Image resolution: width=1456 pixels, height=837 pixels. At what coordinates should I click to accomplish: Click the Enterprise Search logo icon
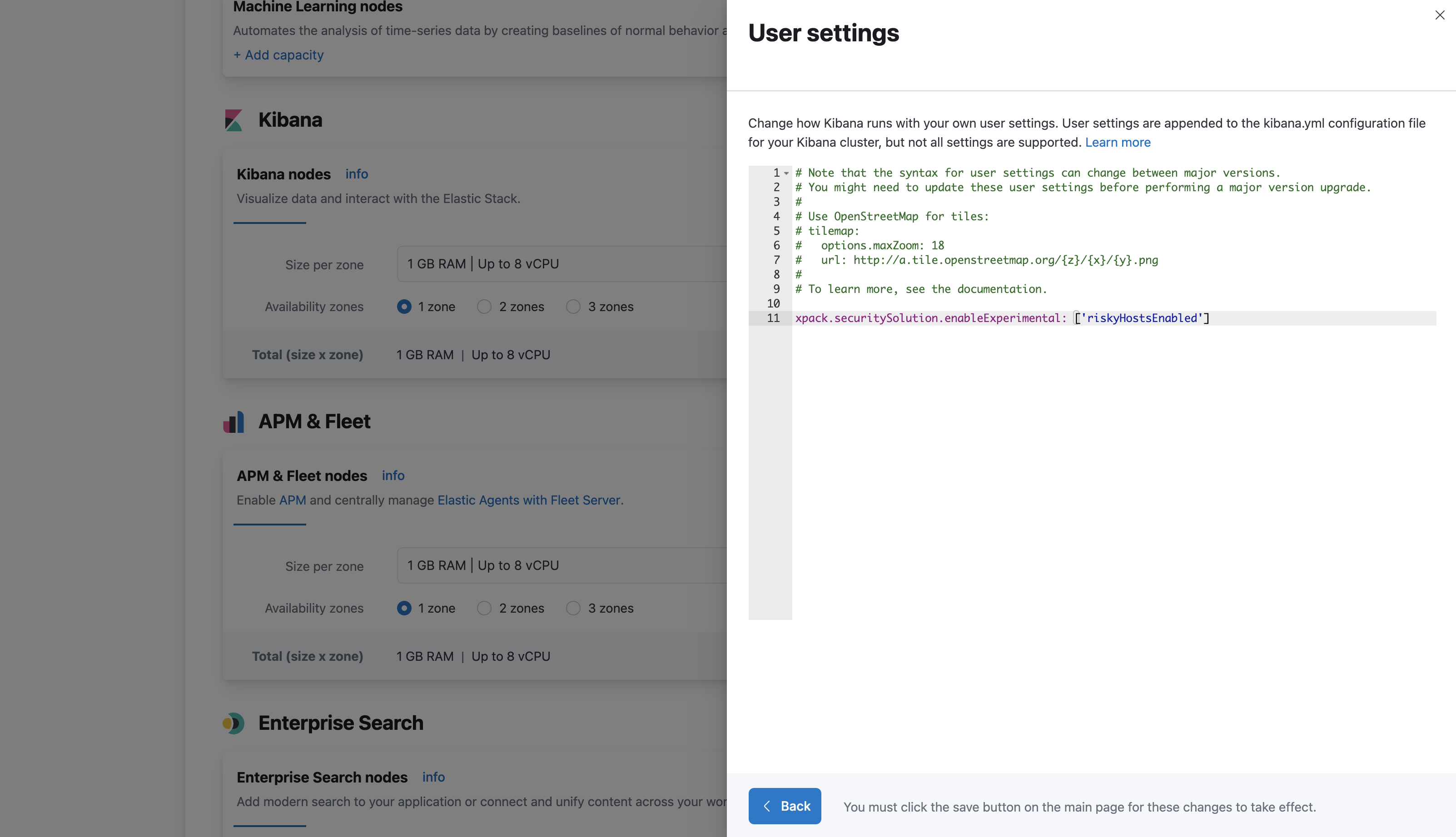tap(234, 723)
